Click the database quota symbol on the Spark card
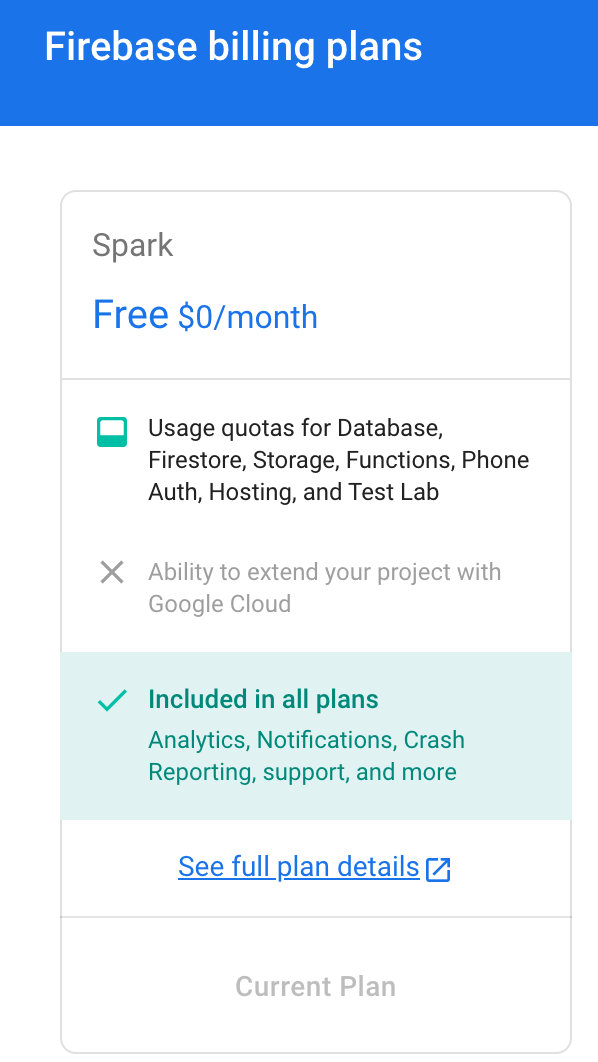 point(112,432)
